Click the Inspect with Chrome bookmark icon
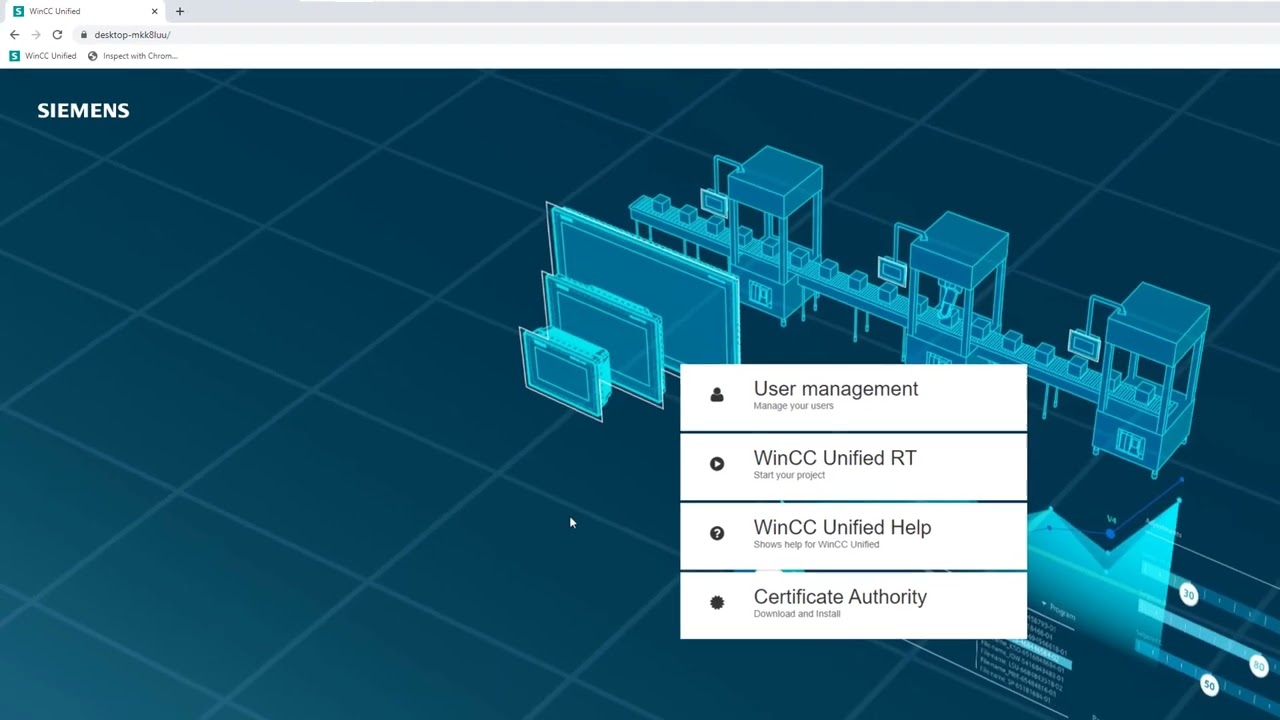Viewport: 1280px width, 720px height. pos(93,56)
